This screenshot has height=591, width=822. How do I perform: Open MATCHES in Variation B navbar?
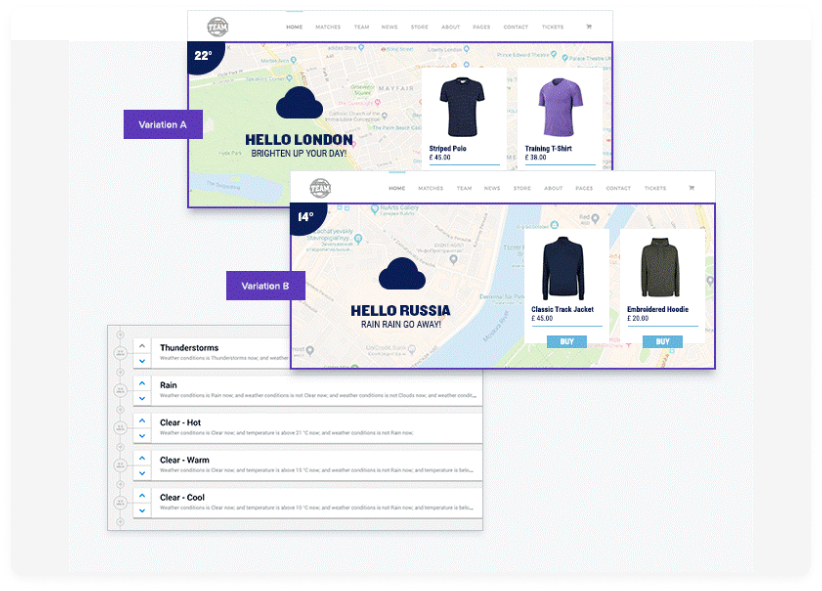(x=431, y=188)
